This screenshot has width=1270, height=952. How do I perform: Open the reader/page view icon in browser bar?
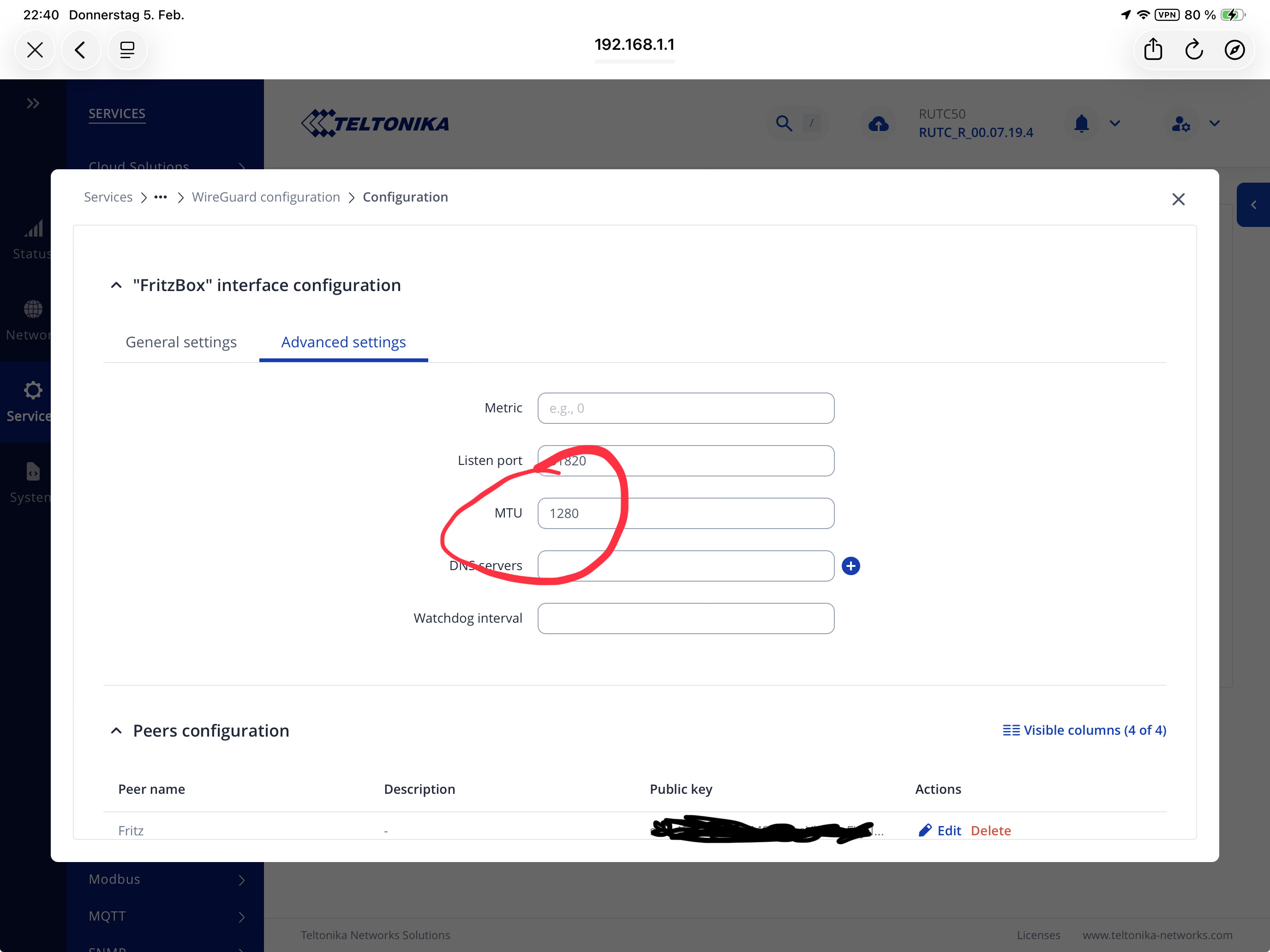[127, 50]
